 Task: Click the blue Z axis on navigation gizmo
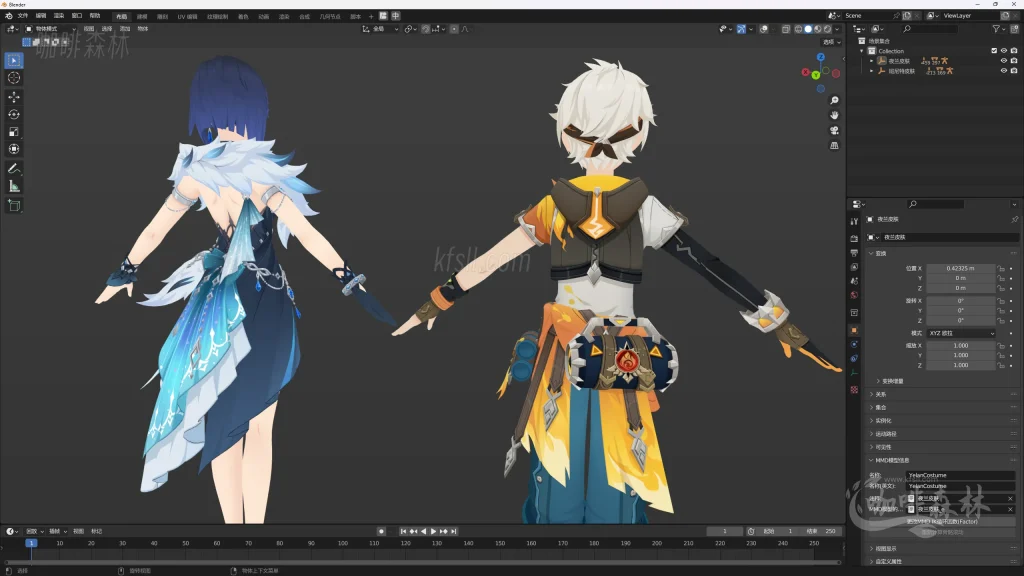(821, 57)
